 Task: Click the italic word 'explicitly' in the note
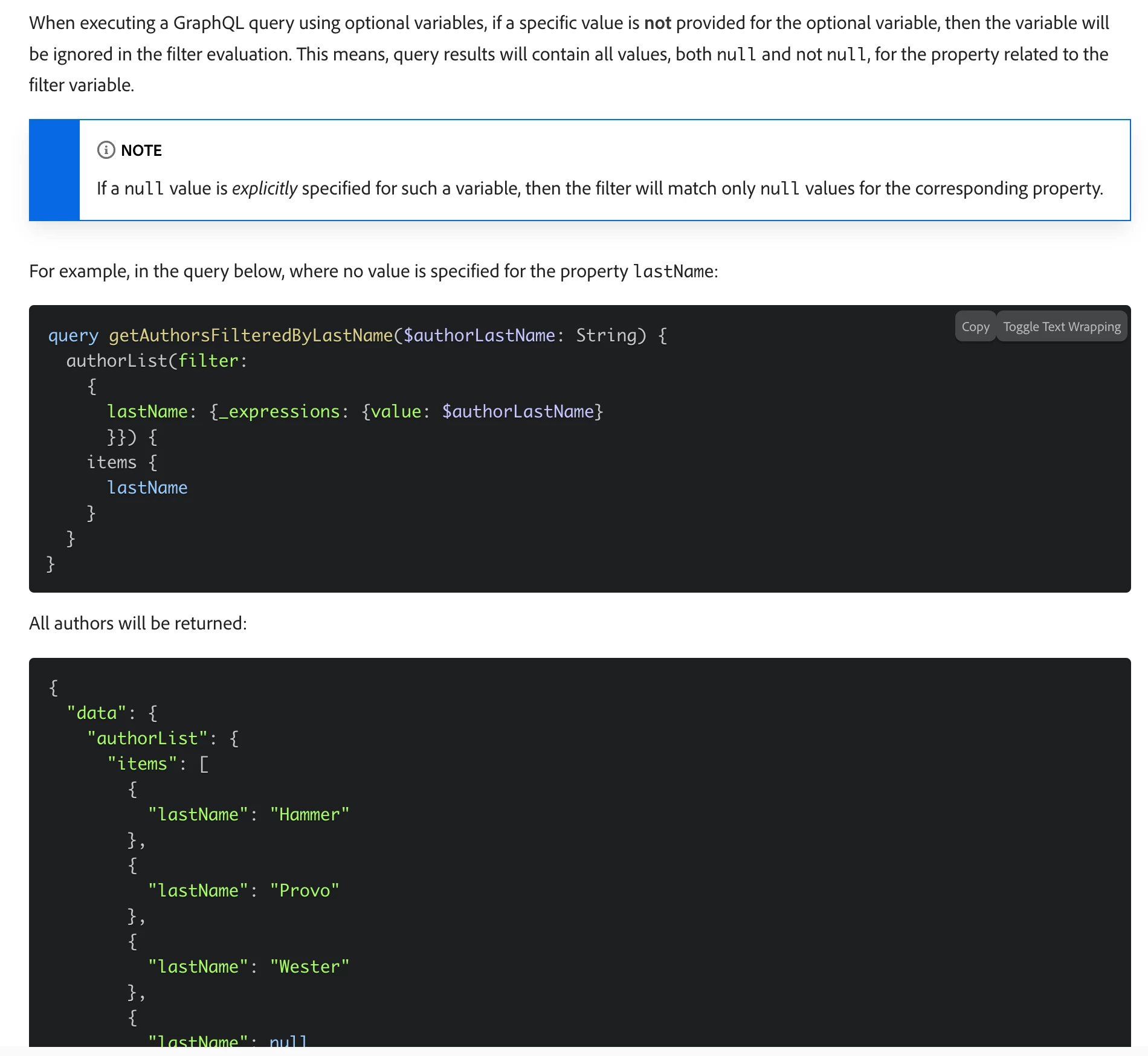(x=265, y=188)
